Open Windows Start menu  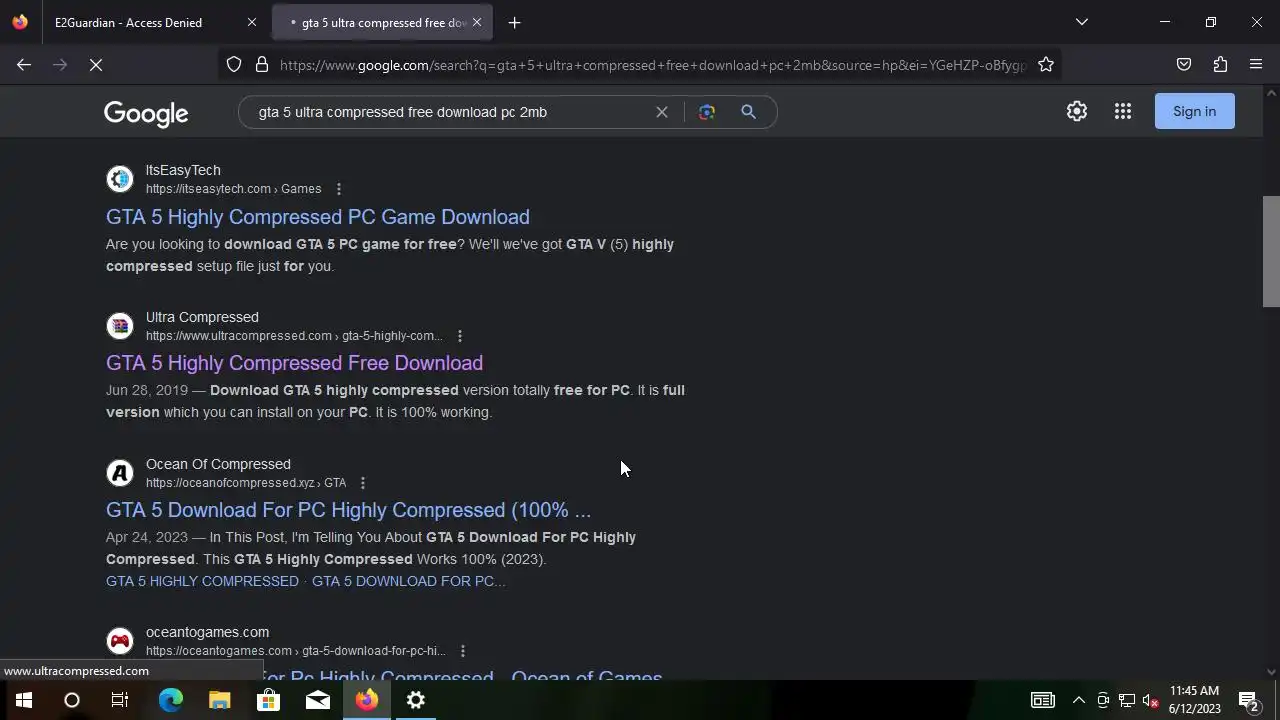pyautogui.click(x=24, y=700)
